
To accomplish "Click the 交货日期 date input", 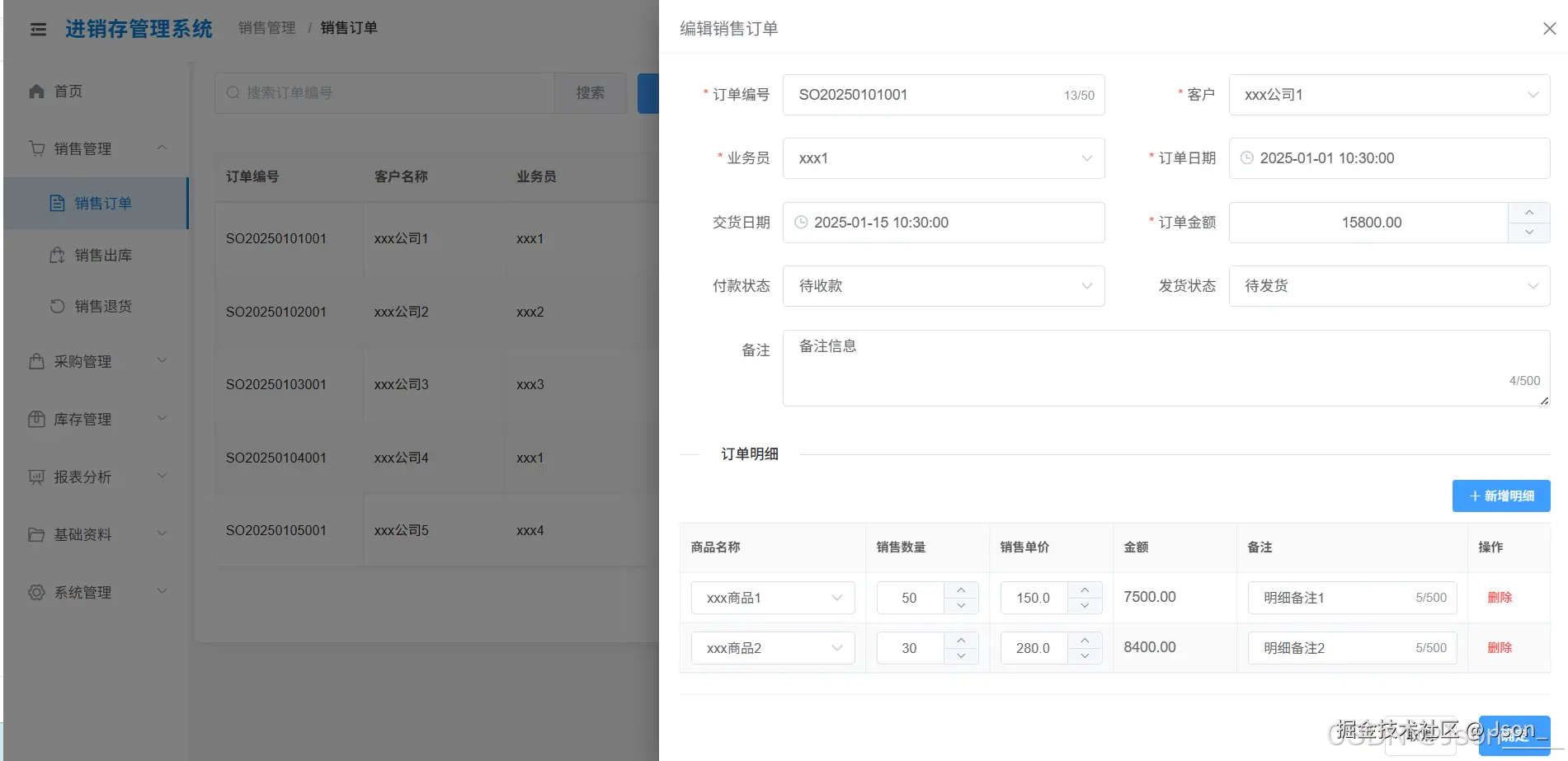I will (x=944, y=223).
